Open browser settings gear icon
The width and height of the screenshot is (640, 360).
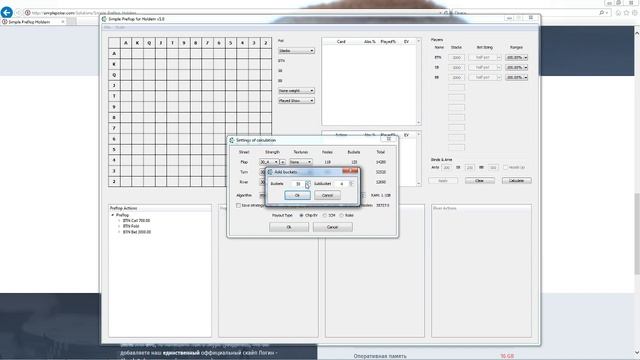coord(635,13)
